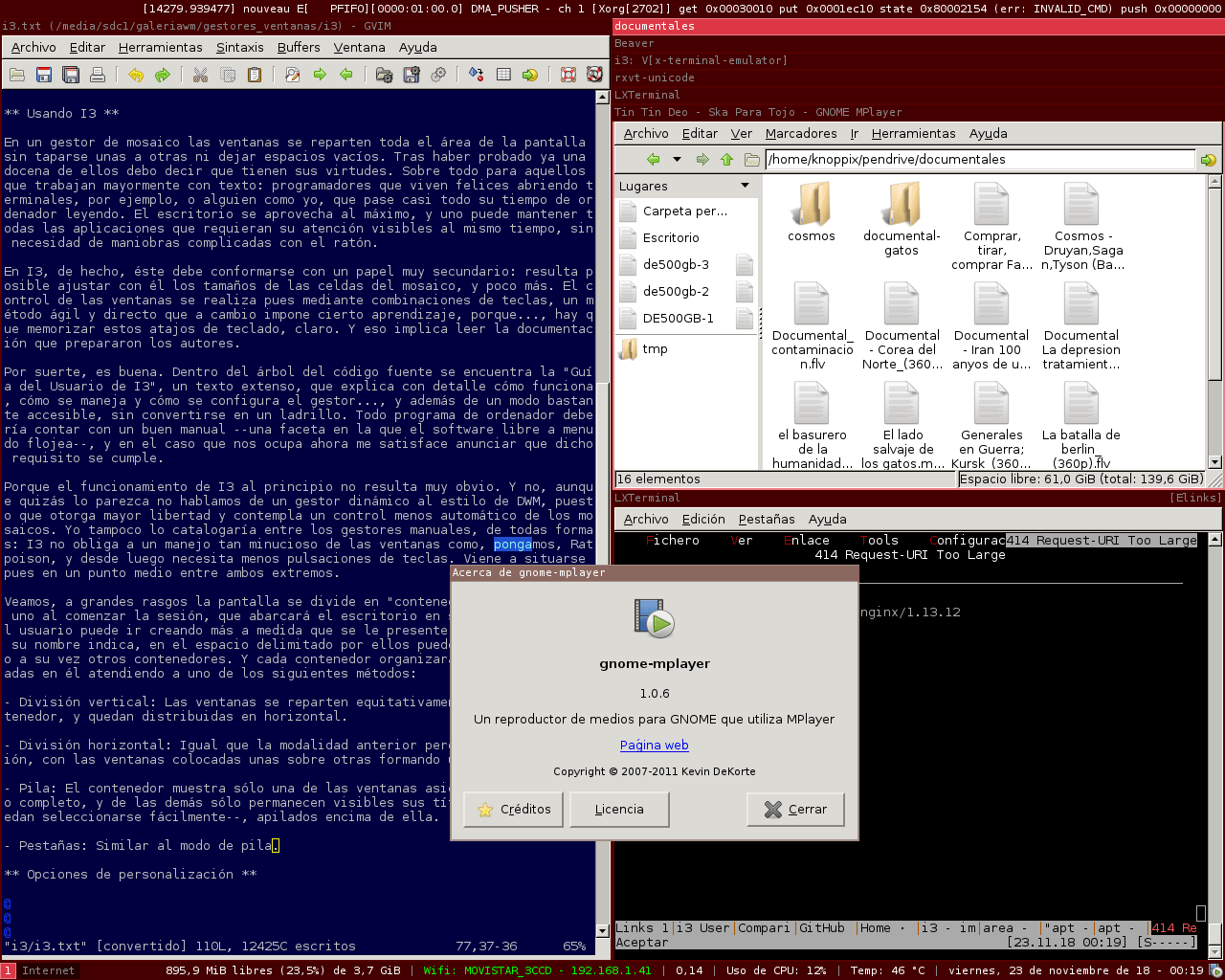Jump to tag in GVIM toolbar
This screenshot has height=980, width=1225.
[x=530, y=75]
